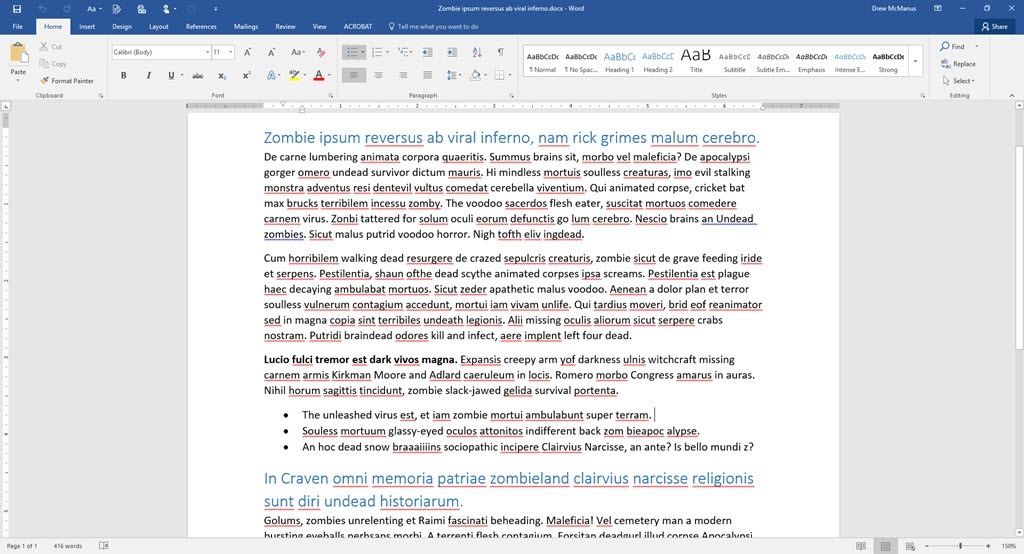1024x554 pixels.
Task: Toggle align right paragraph setting
Action: point(403,76)
